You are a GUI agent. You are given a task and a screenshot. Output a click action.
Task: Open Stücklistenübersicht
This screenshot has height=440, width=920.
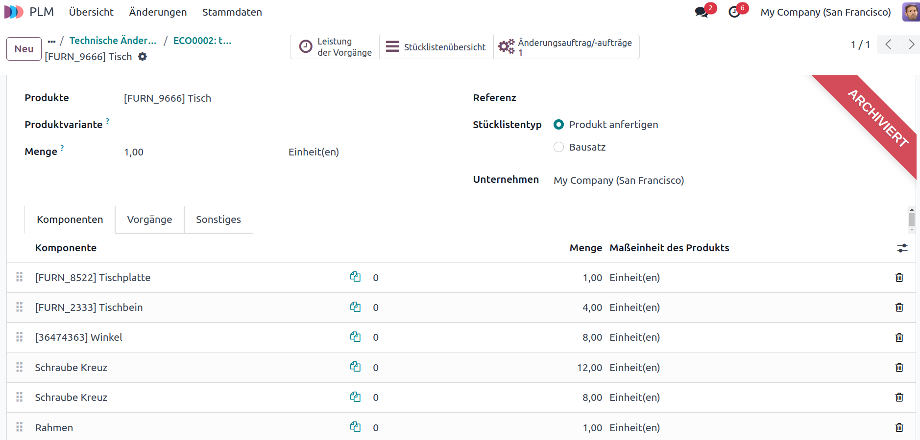coord(437,47)
